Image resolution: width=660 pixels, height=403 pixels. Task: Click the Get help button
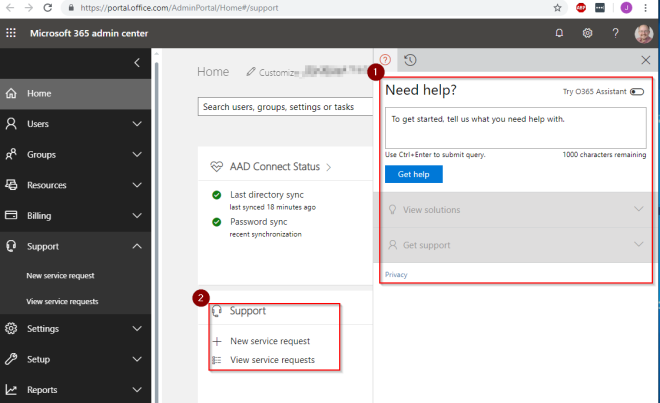414,174
